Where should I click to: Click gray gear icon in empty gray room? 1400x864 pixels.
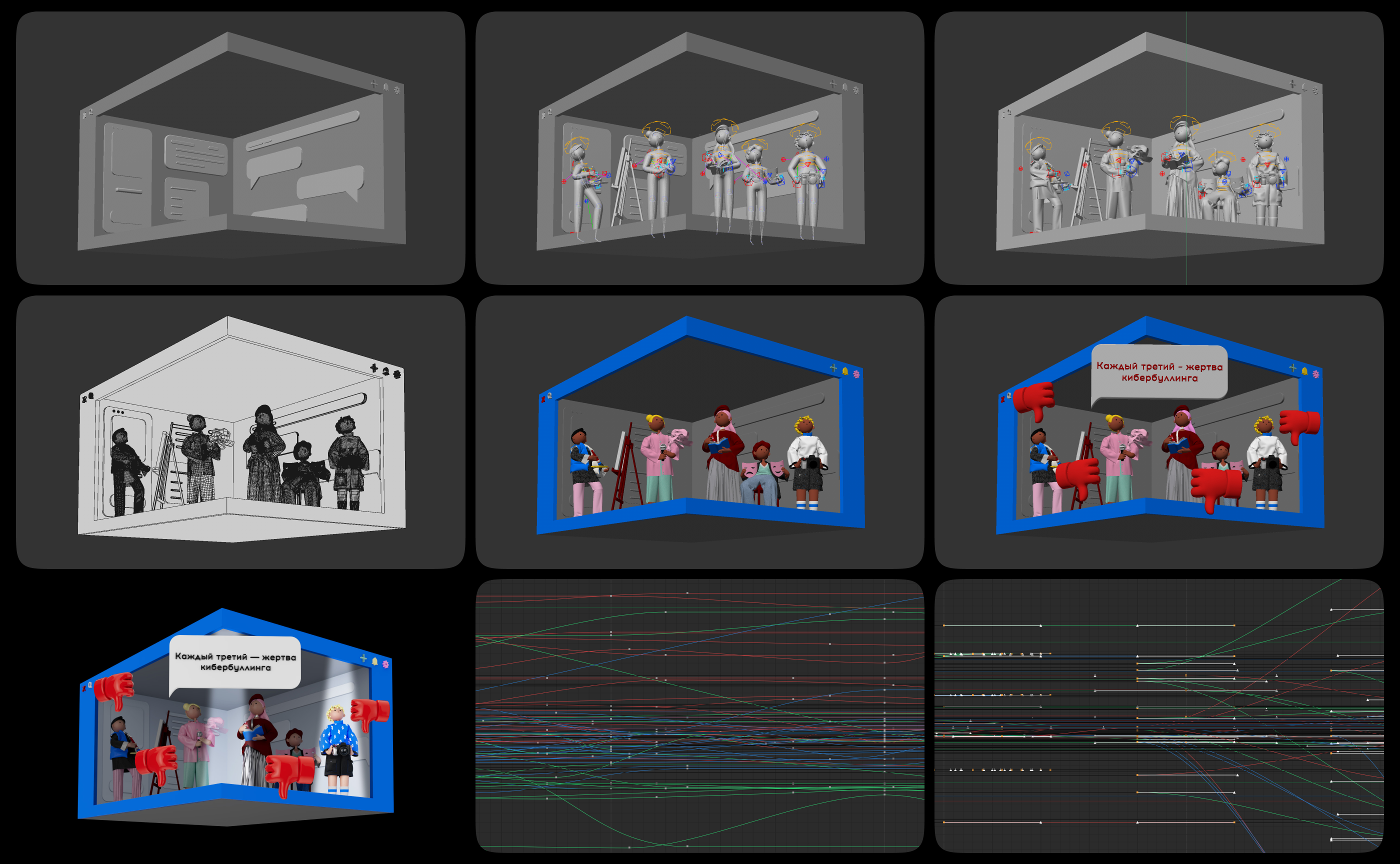[x=397, y=89]
